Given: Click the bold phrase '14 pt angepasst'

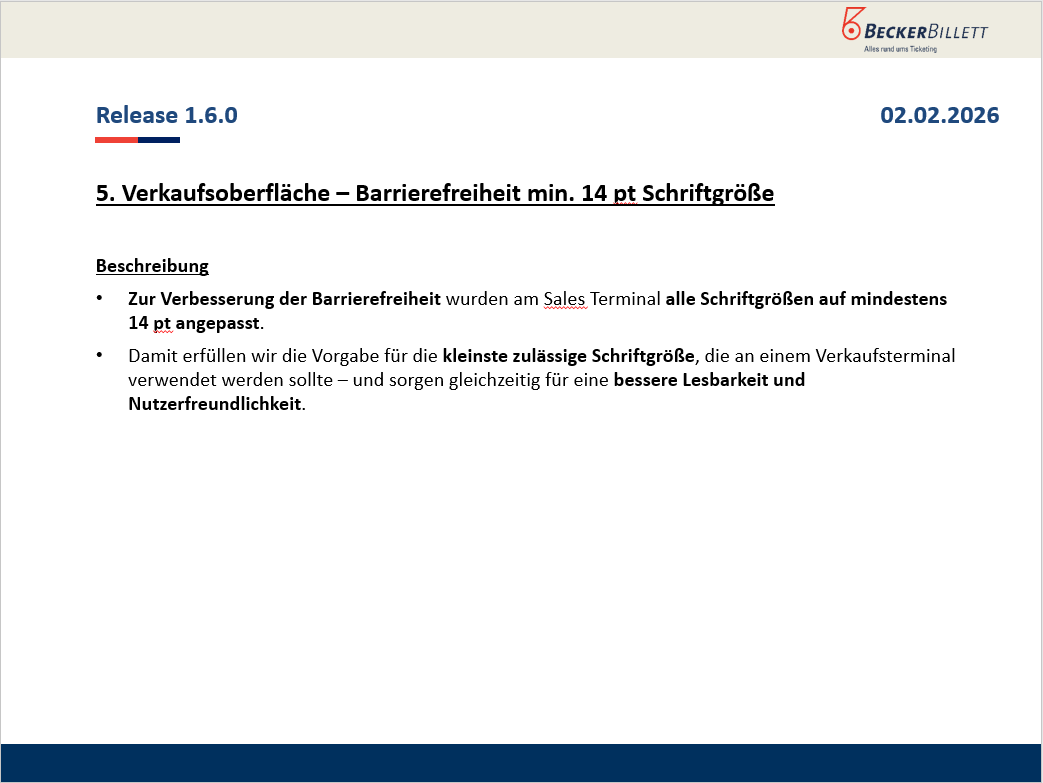Looking at the screenshot, I should pos(193,324).
